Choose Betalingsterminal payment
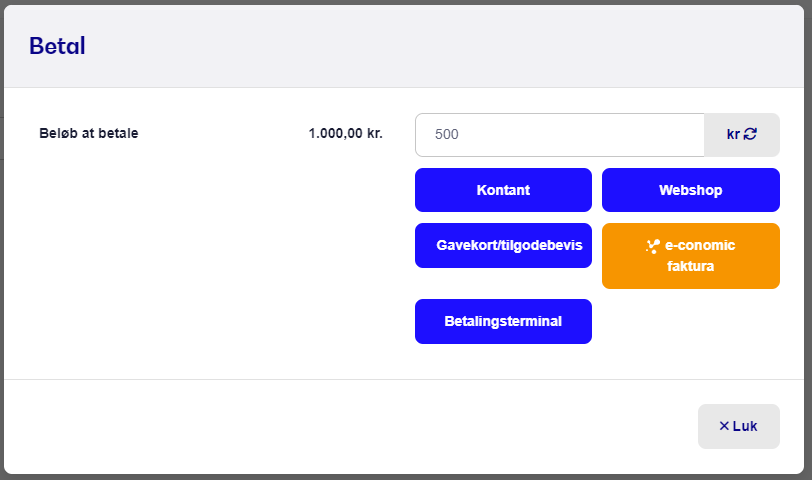812x480 pixels. tap(503, 322)
